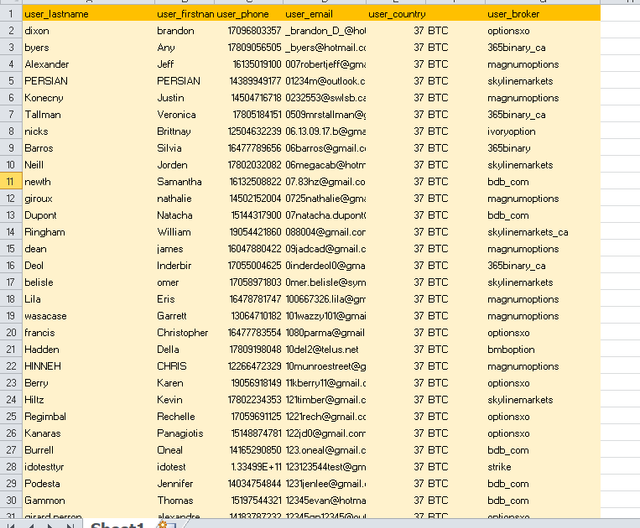The image size is (640, 528).
Task: Click magnumoptions broker cell in Alexander row
Action: pos(543,64)
